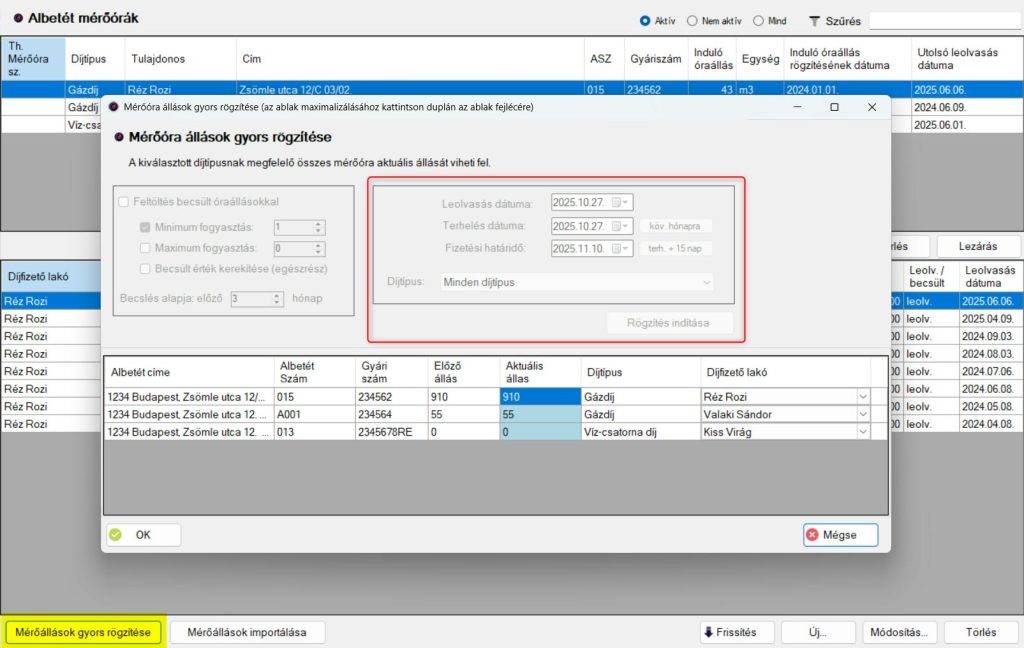The image size is (1024, 648).
Task: Open Díjfizető lakó dropdown for Réz Rozi
Action: tap(862, 397)
